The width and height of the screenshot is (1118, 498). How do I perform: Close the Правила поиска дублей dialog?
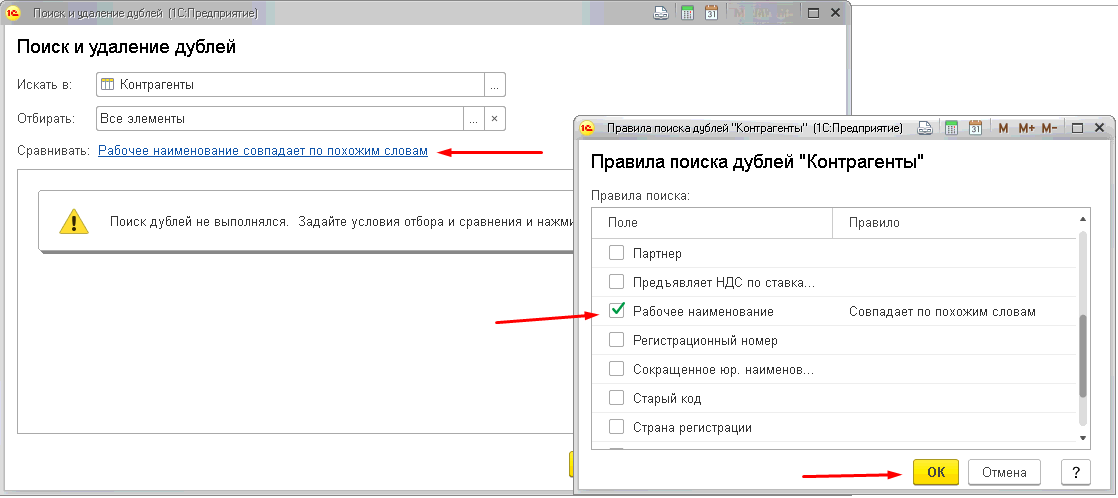1099,128
